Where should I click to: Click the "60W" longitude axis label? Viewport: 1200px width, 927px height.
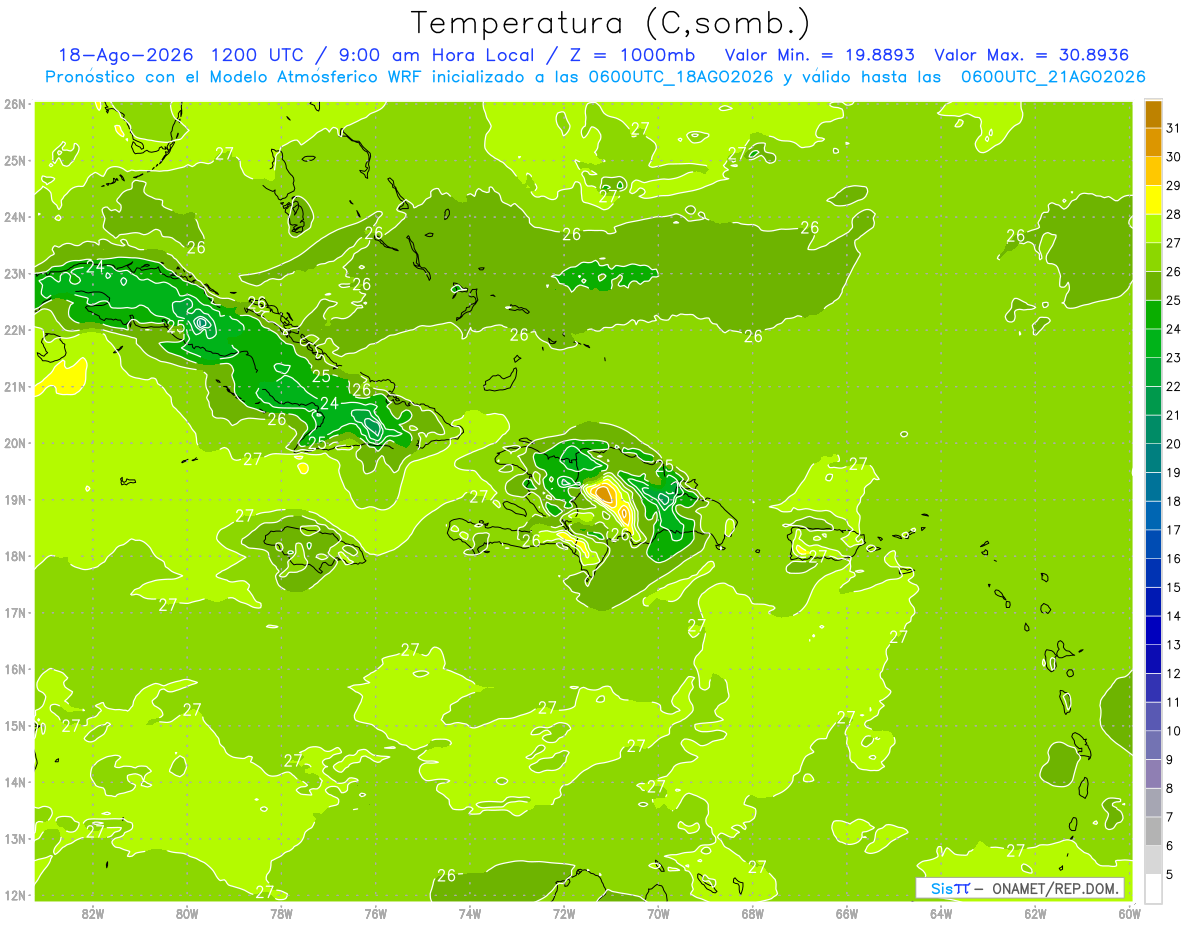(x=1129, y=912)
